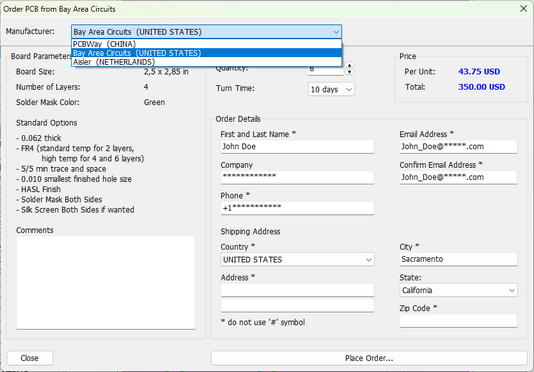Pick Aisler (NETHERLANDS) manufacturer
This screenshot has width=534, height=372.
click(x=206, y=62)
